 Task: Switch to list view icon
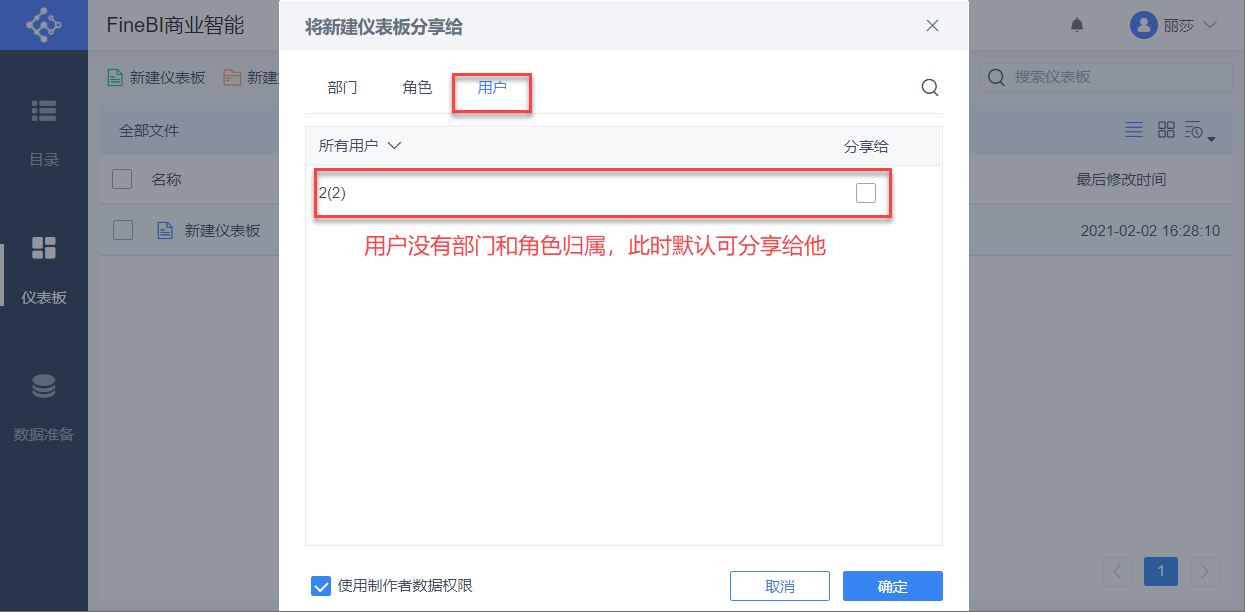(1134, 130)
